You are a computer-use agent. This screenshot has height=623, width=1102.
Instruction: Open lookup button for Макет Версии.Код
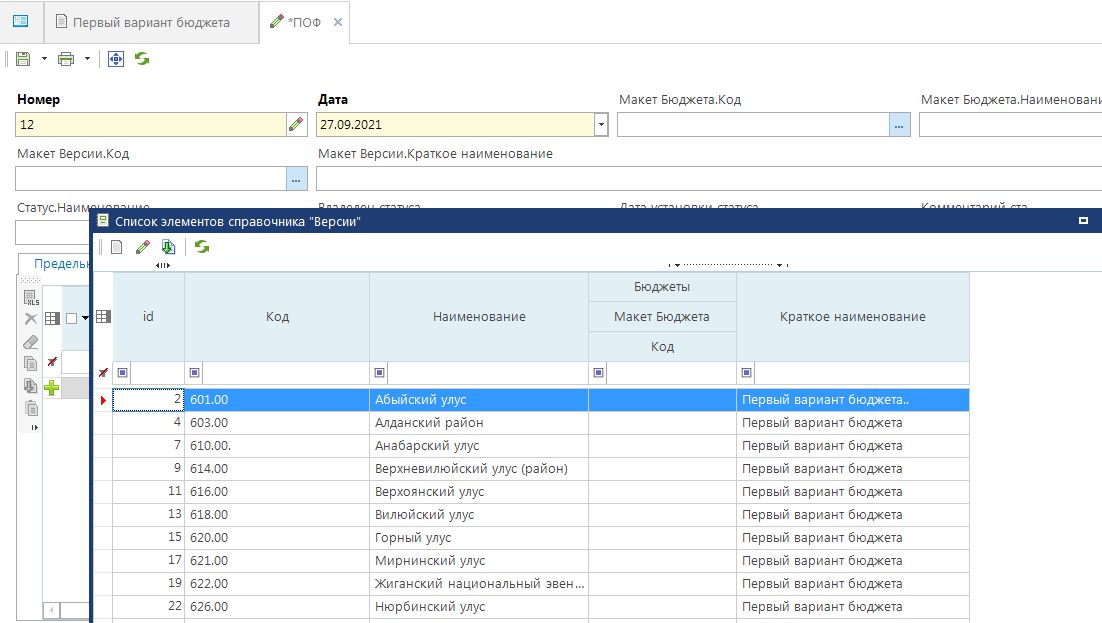[296, 179]
